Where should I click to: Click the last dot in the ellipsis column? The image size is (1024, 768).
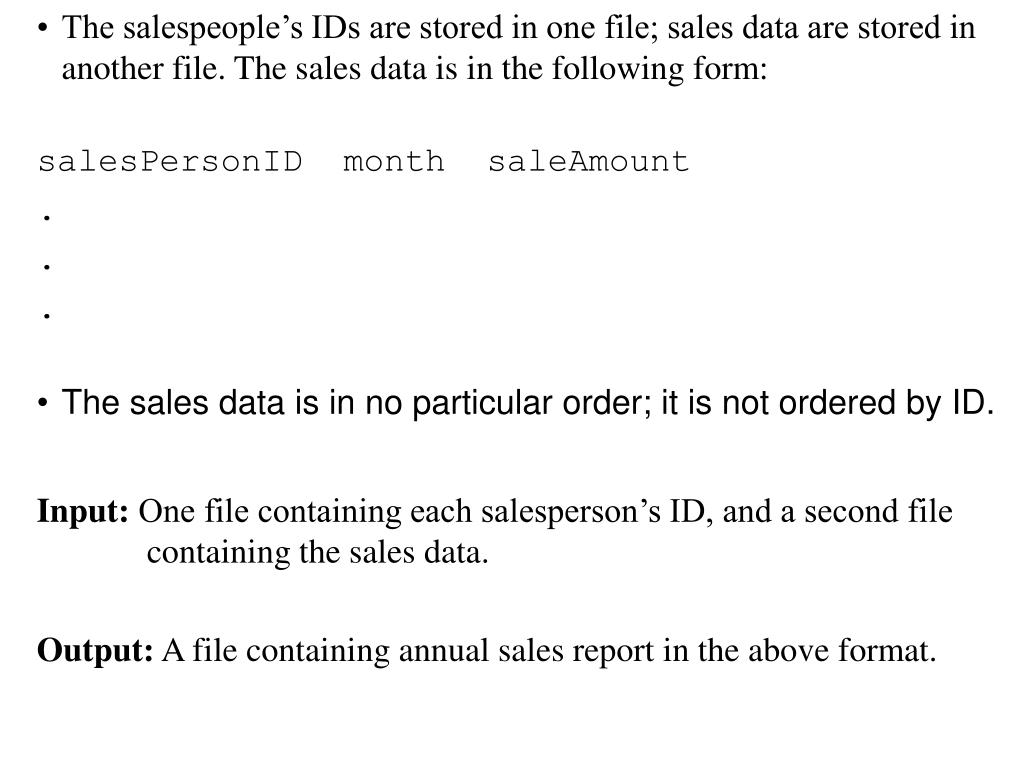pyautogui.click(x=46, y=317)
